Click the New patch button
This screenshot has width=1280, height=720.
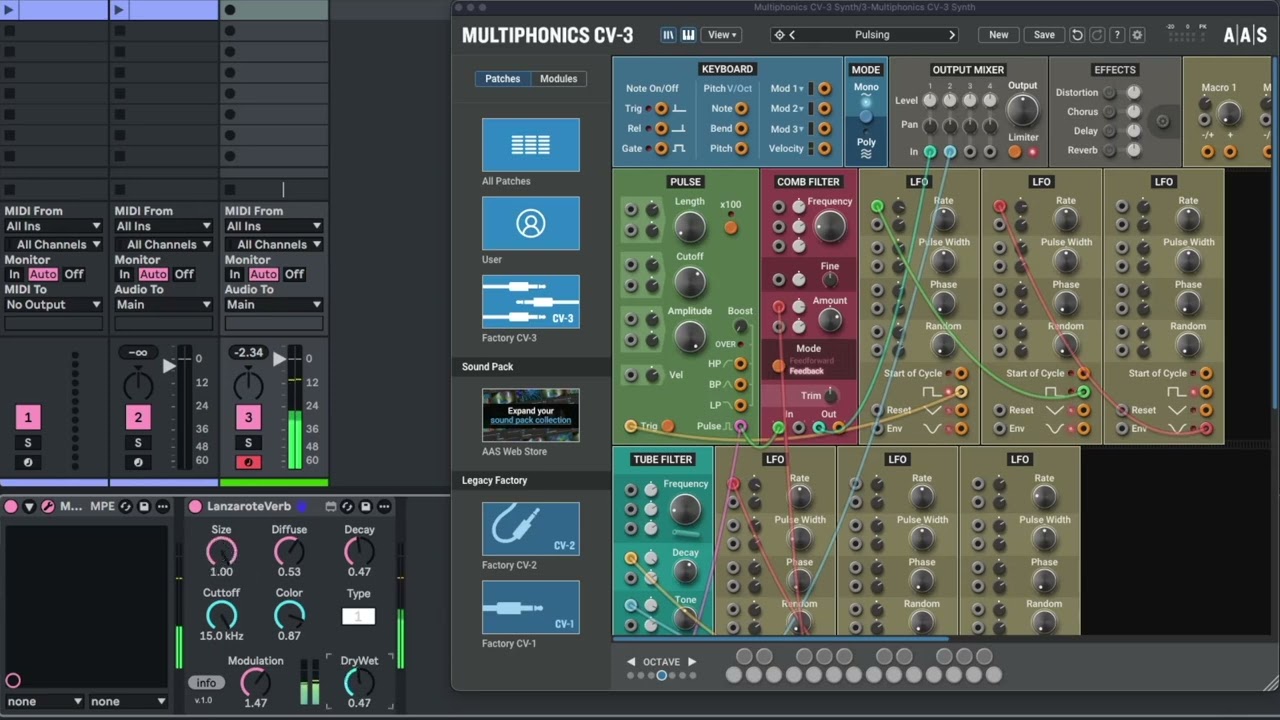coord(999,35)
